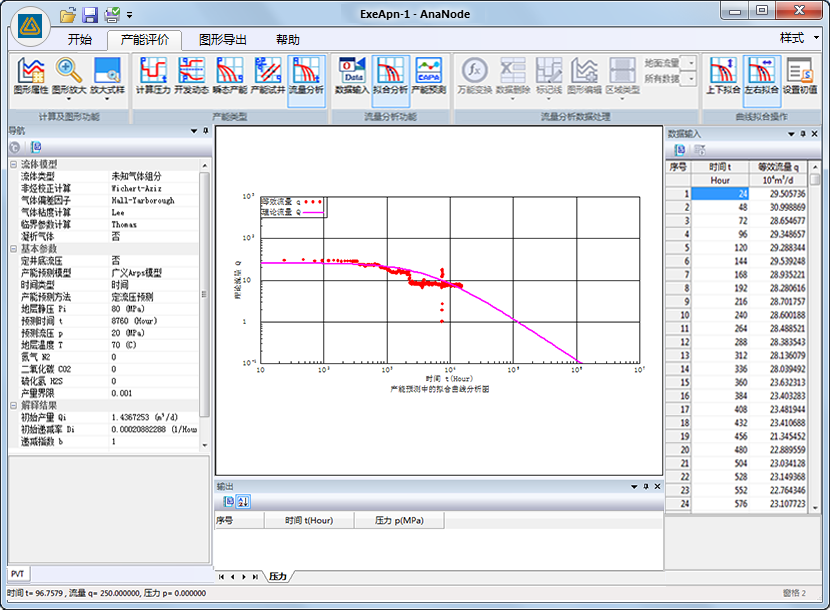
Task: Open the 帮助 help tab
Action: [287, 40]
